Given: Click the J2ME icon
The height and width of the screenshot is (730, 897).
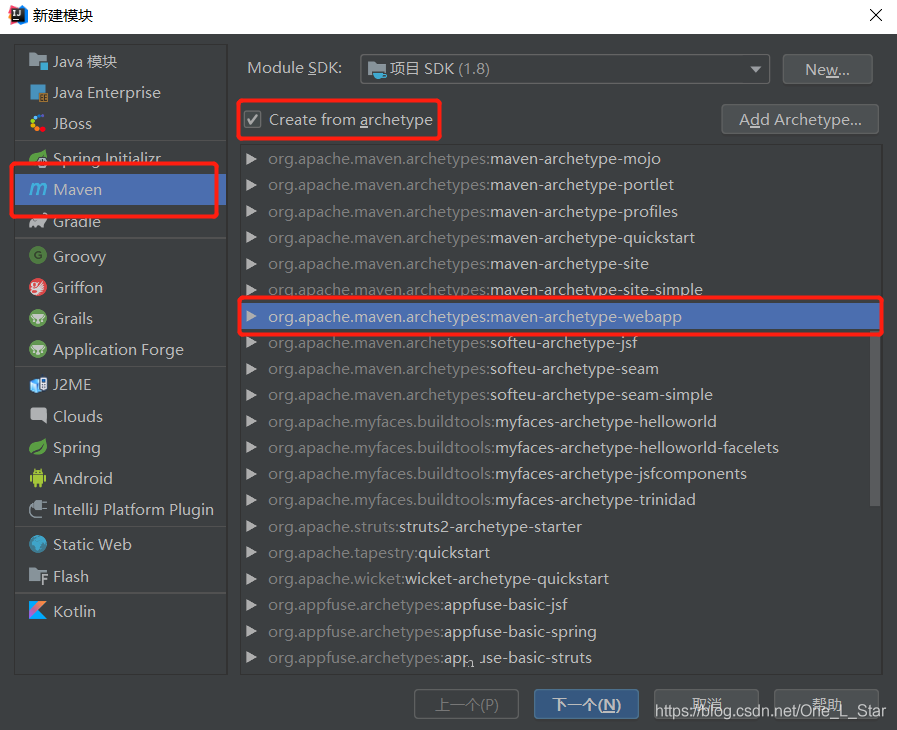Looking at the screenshot, I should pyautogui.click(x=38, y=384).
